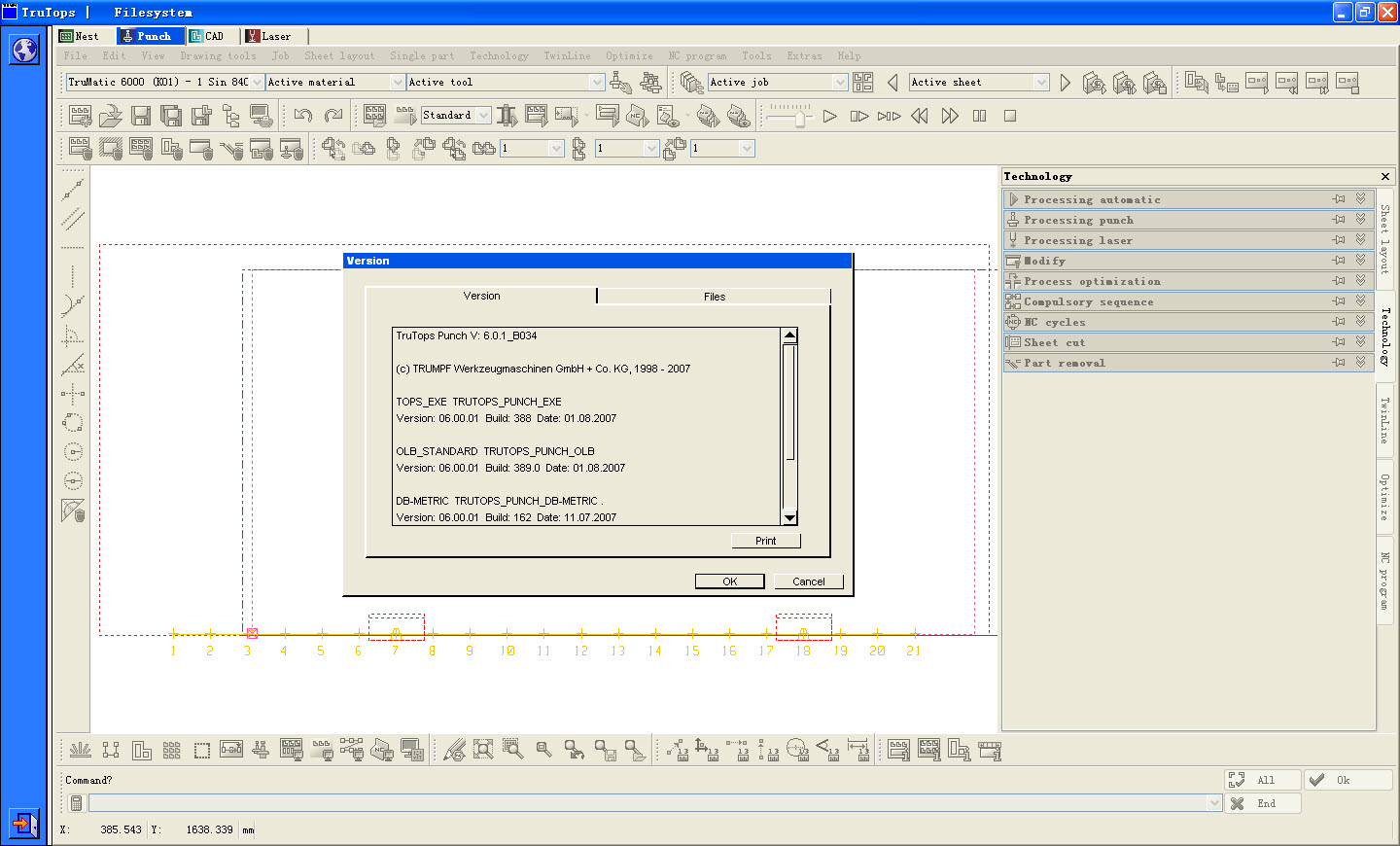1400x846 pixels.
Task: Click the angle measure icon
Action: point(828,750)
